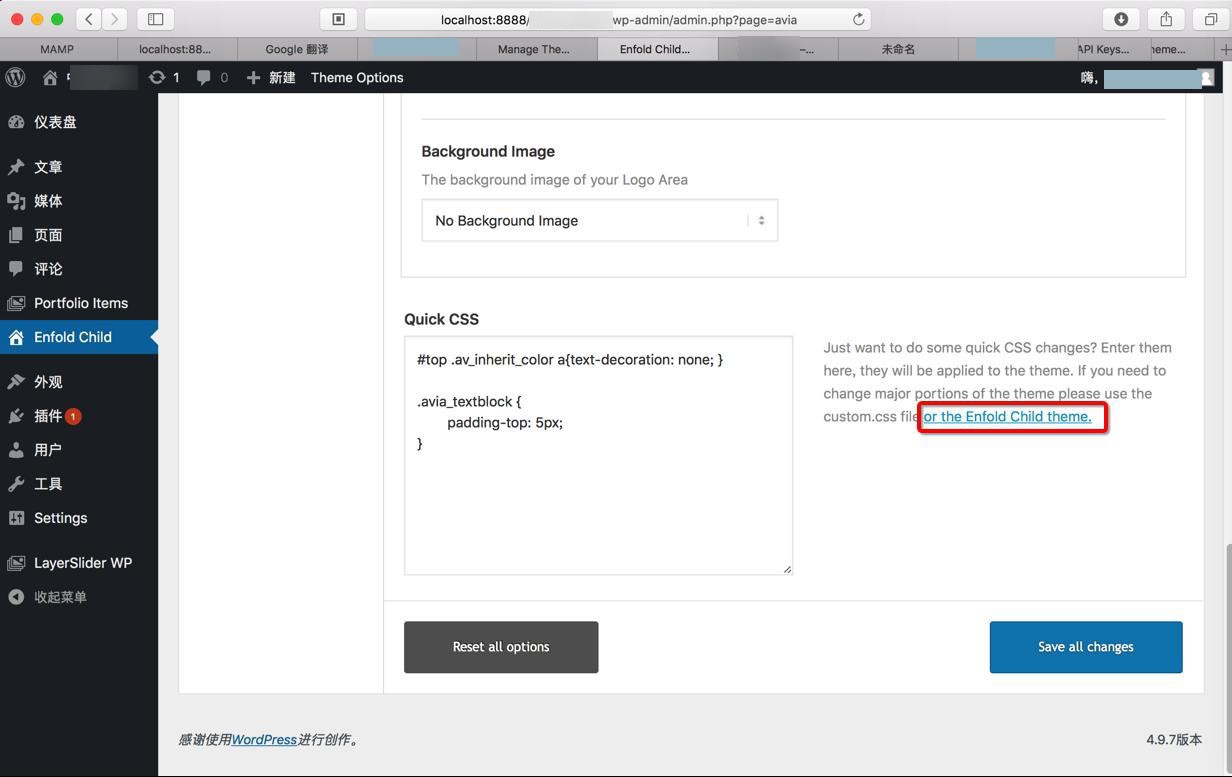Click the 文章 pin sidebar icon
Screen dimensions: 1232x777
[x=16, y=167]
